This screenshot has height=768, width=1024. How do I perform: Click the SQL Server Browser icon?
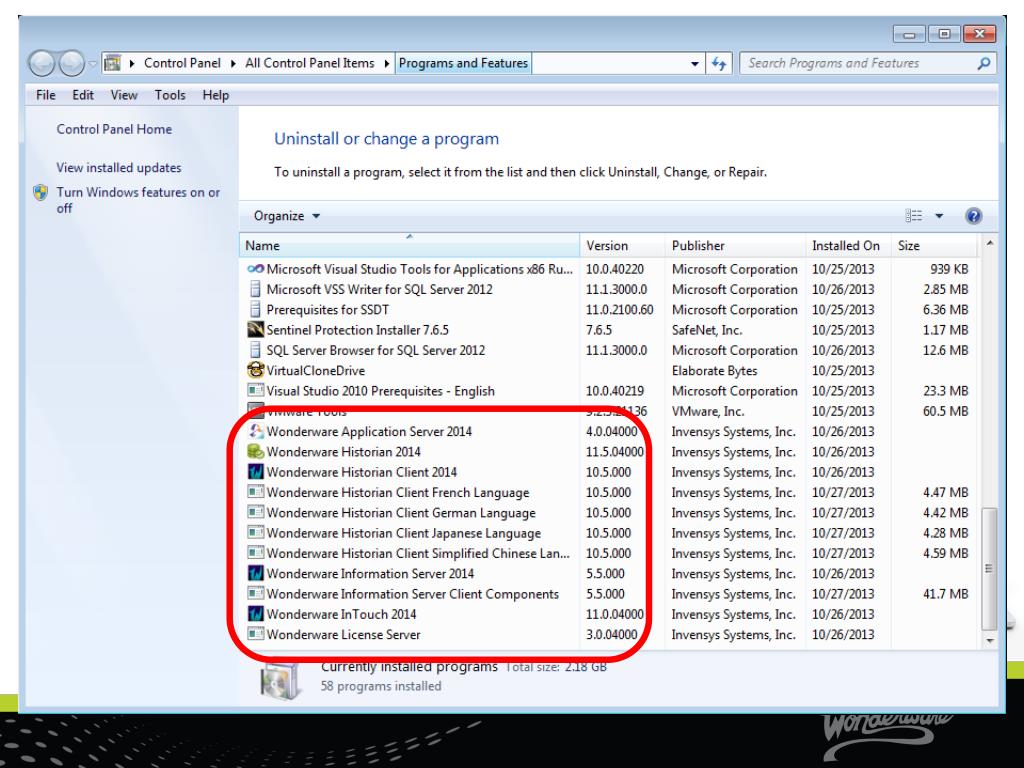[x=255, y=350]
